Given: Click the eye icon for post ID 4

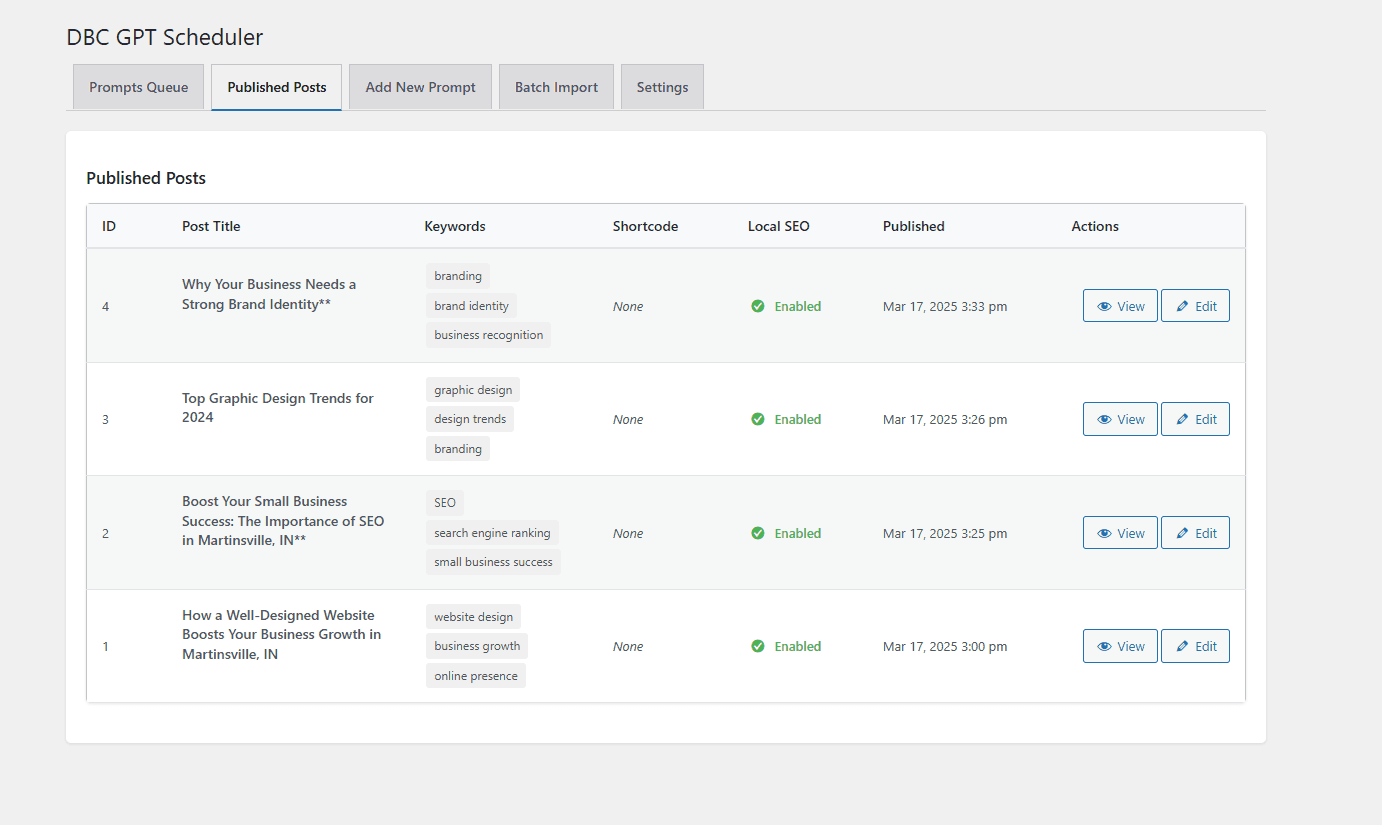Looking at the screenshot, I should (1104, 306).
